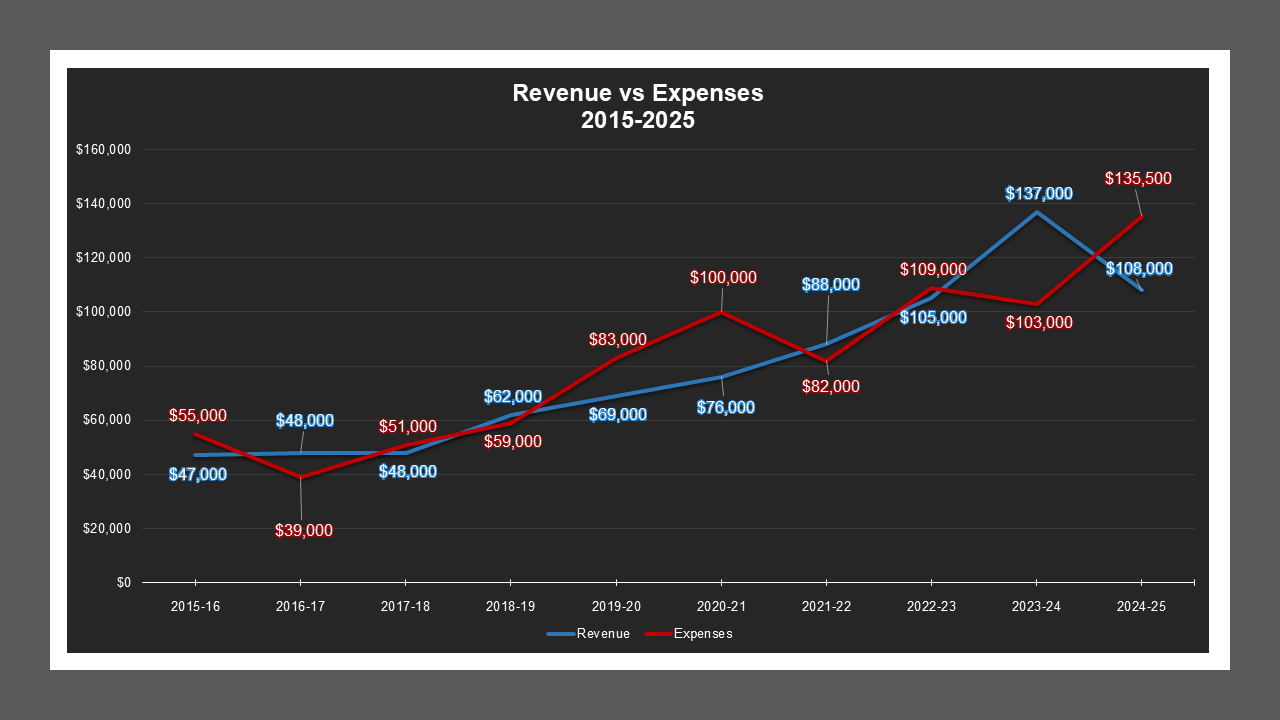1280x720 pixels.
Task: Click the $55,000 expenses data label
Action: point(198,415)
